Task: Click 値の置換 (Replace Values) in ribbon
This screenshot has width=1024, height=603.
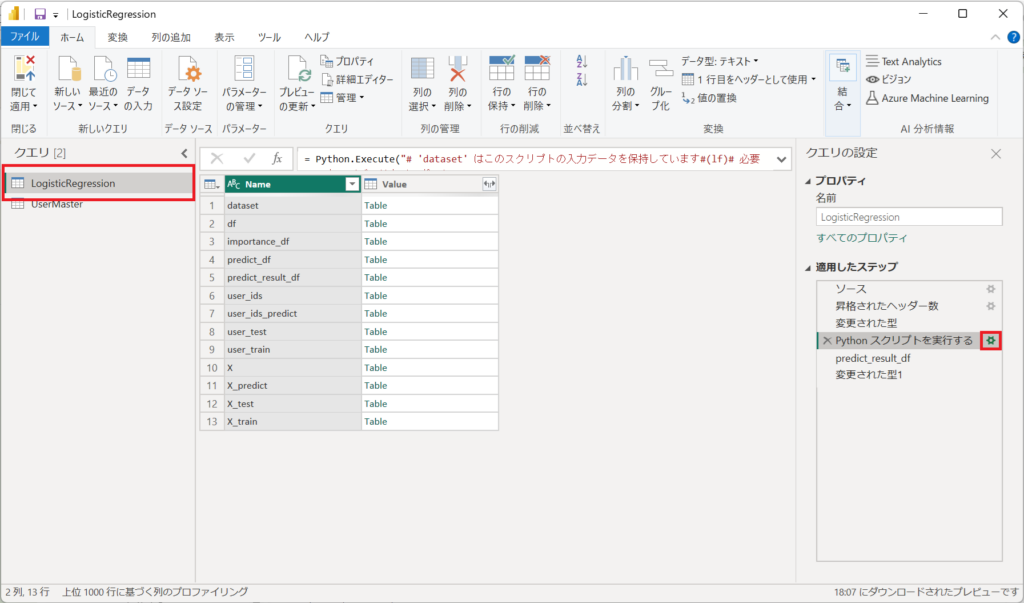Action: [709, 98]
